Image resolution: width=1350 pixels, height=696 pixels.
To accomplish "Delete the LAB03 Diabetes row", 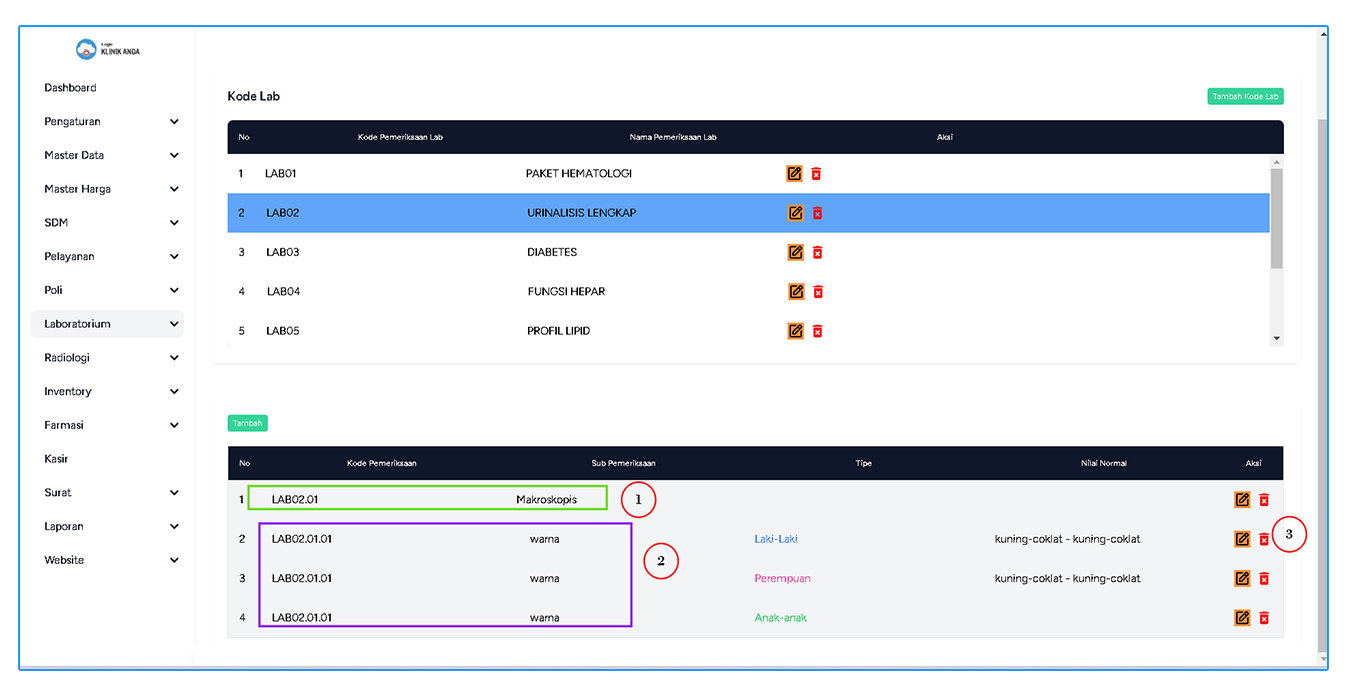I will click(817, 253).
